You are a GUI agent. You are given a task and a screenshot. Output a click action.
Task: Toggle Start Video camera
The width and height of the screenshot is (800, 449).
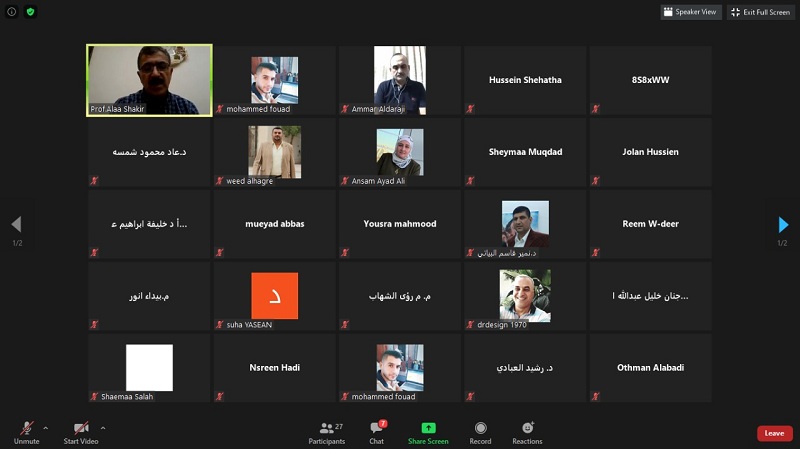81,433
